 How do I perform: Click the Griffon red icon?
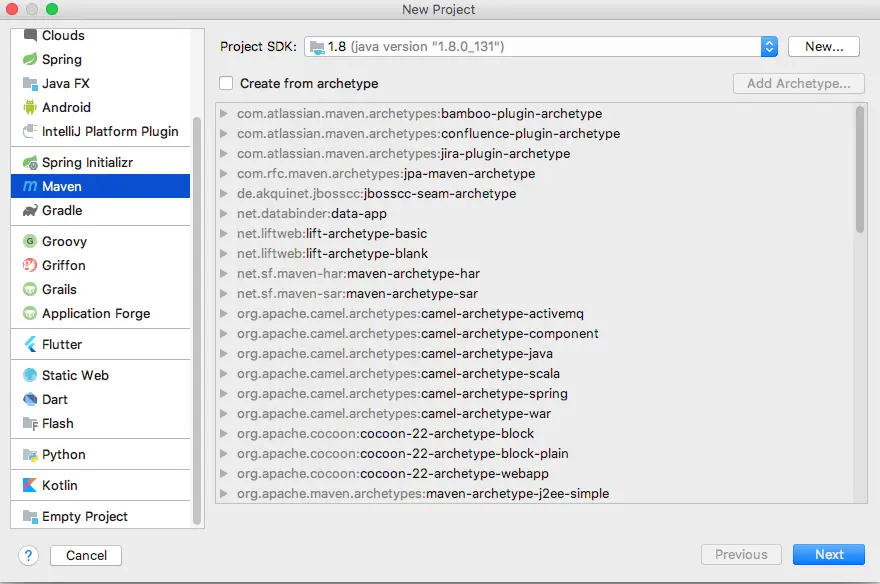point(30,265)
